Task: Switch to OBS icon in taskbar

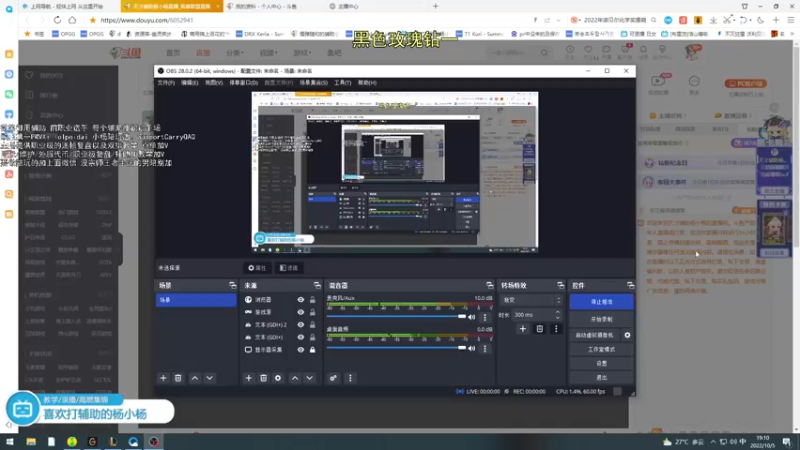Action: click(154, 442)
